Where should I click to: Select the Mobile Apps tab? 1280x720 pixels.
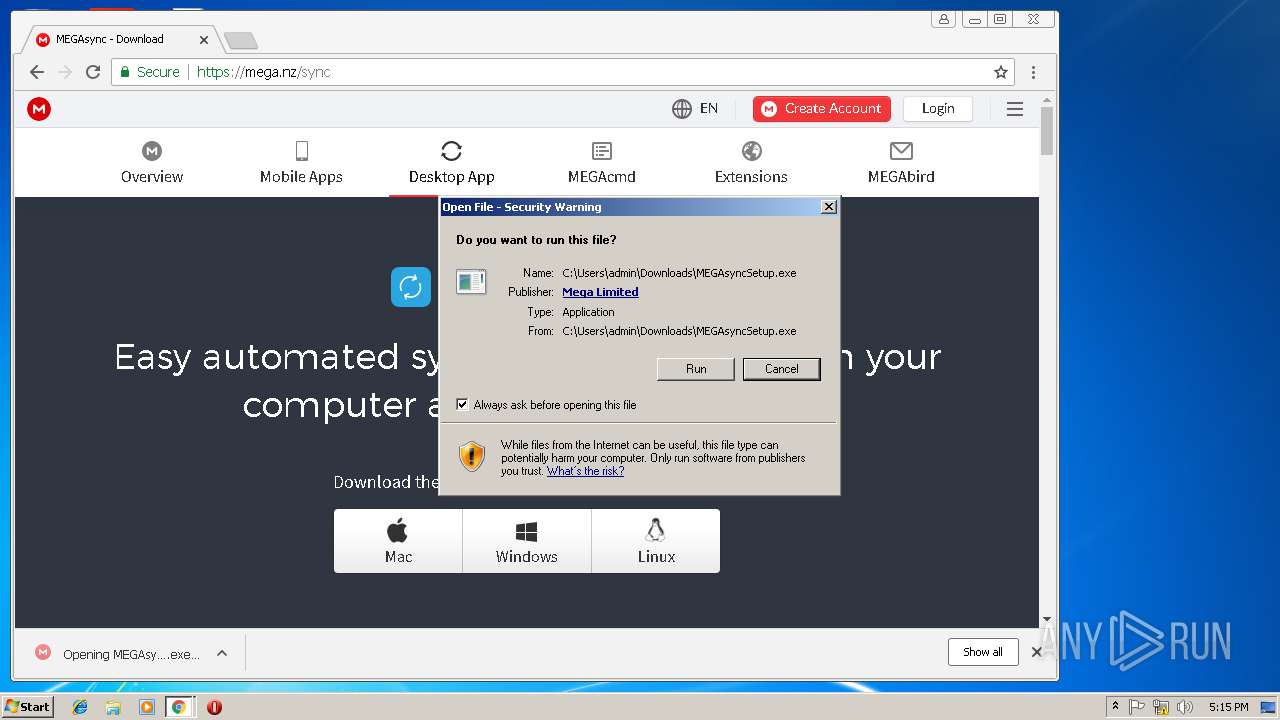click(x=301, y=163)
